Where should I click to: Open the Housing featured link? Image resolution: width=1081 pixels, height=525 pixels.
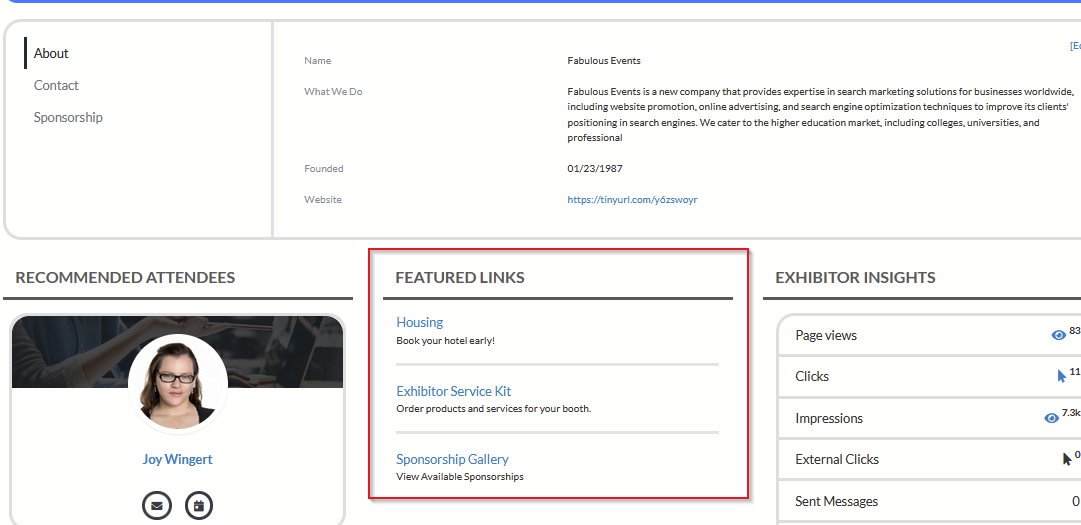pos(419,323)
